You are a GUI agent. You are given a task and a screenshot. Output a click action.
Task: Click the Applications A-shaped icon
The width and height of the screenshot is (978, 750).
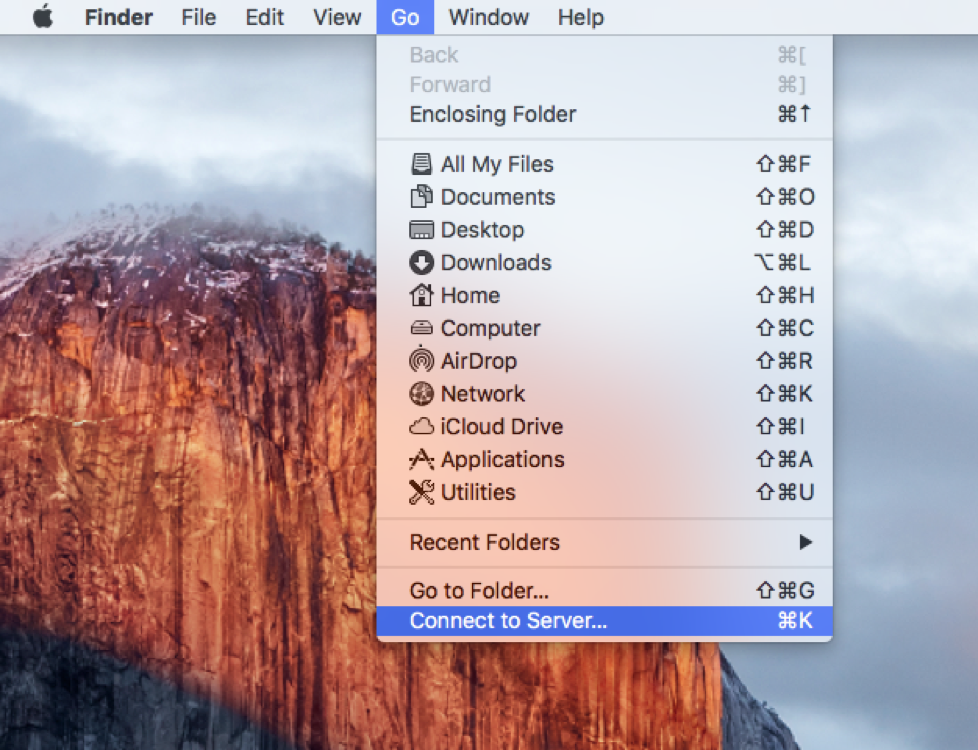[422, 459]
